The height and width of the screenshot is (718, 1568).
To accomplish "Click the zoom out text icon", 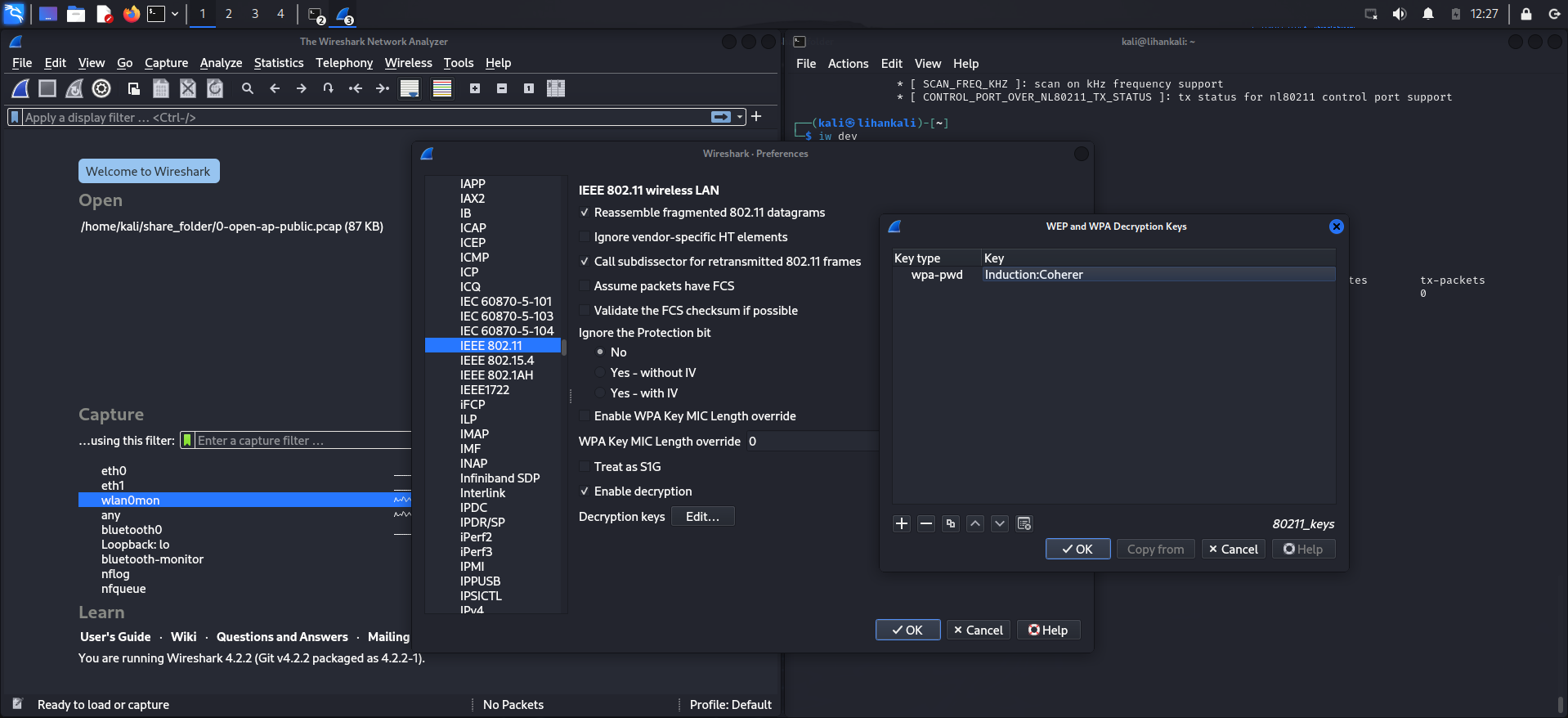I will click(502, 88).
